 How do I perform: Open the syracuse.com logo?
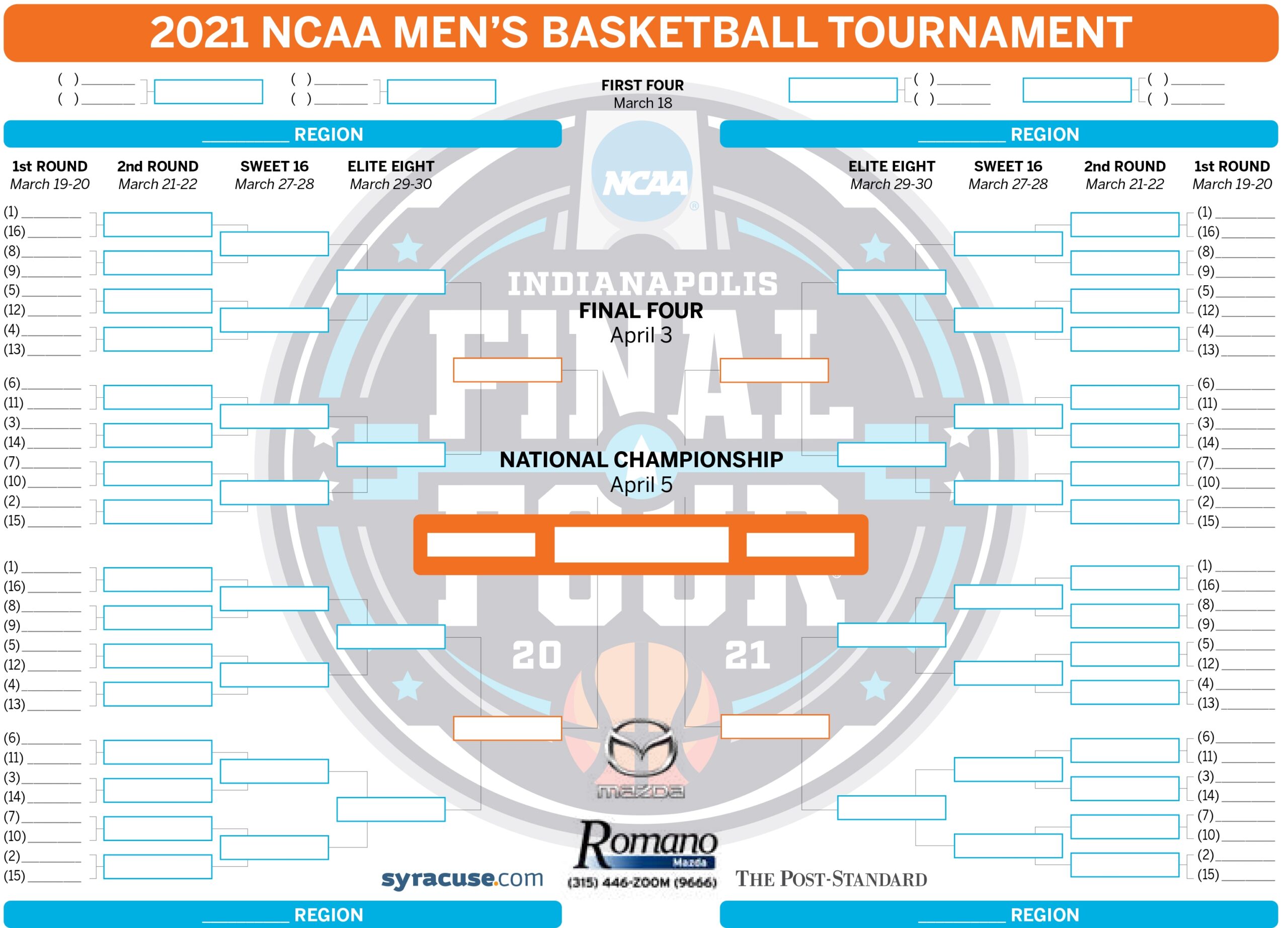462,879
